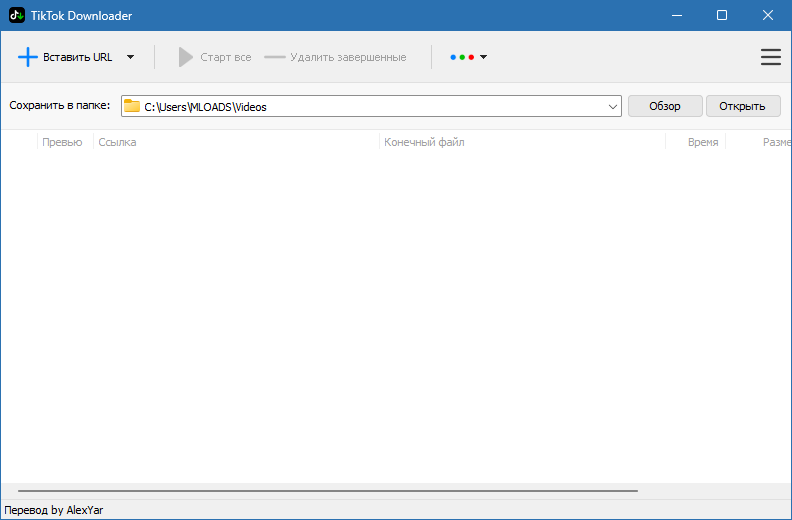The width and height of the screenshot is (792, 520).
Task: Click the Время column header
Action: point(696,142)
